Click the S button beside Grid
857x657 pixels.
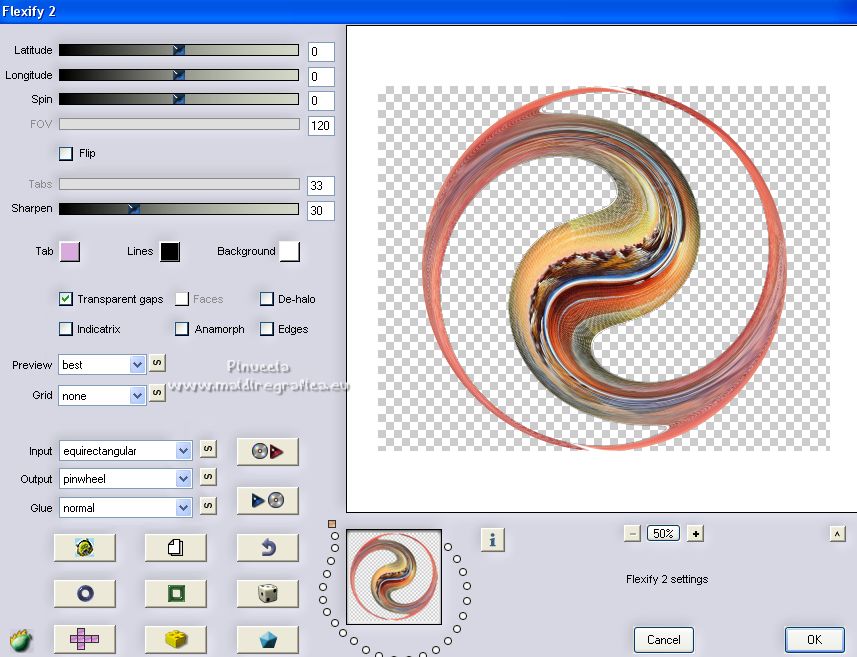coord(157,393)
